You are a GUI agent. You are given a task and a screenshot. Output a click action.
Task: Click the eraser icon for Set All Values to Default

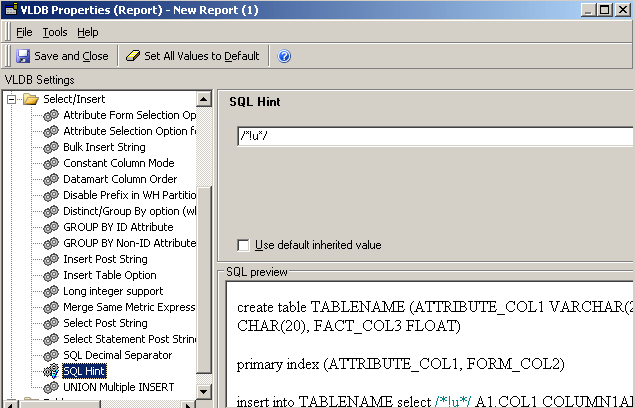[x=132, y=56]
